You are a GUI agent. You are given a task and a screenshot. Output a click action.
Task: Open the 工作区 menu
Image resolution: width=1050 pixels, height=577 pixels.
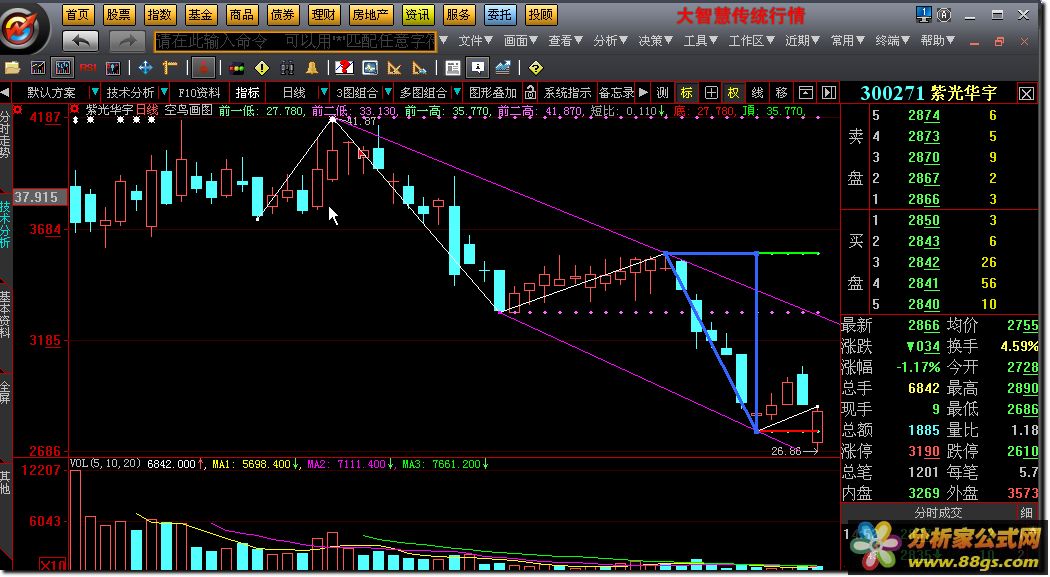pyautogui.click(x=751, y=41)
